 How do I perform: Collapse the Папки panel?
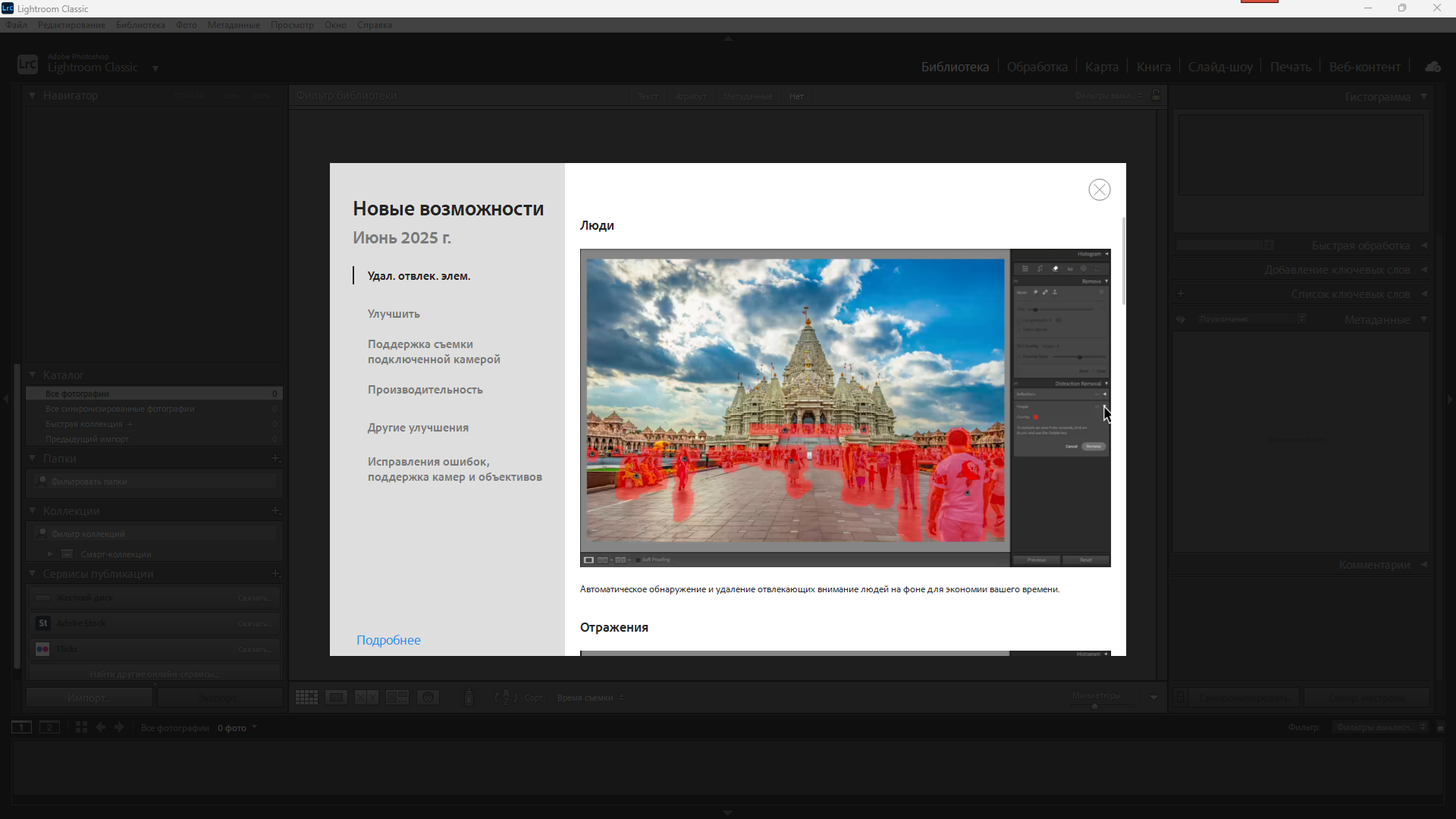(x=32, y=458)
